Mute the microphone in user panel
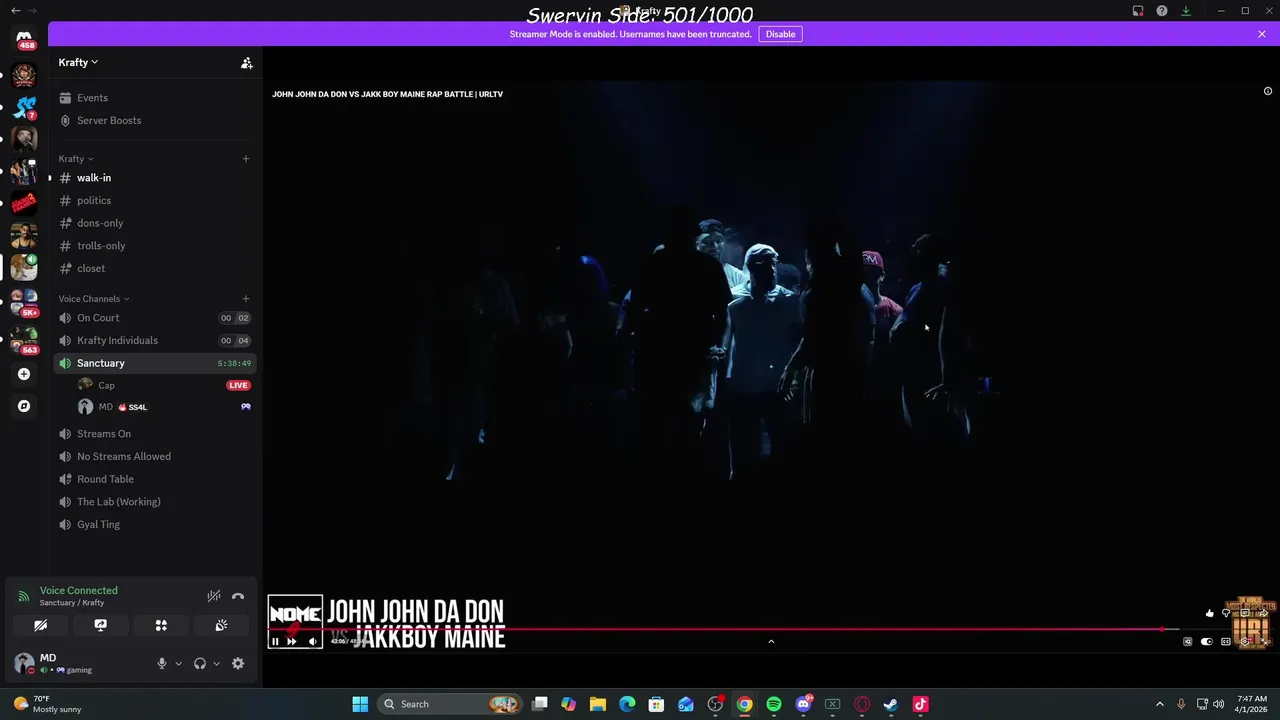The image size is (1280, 720). [162, 663]
